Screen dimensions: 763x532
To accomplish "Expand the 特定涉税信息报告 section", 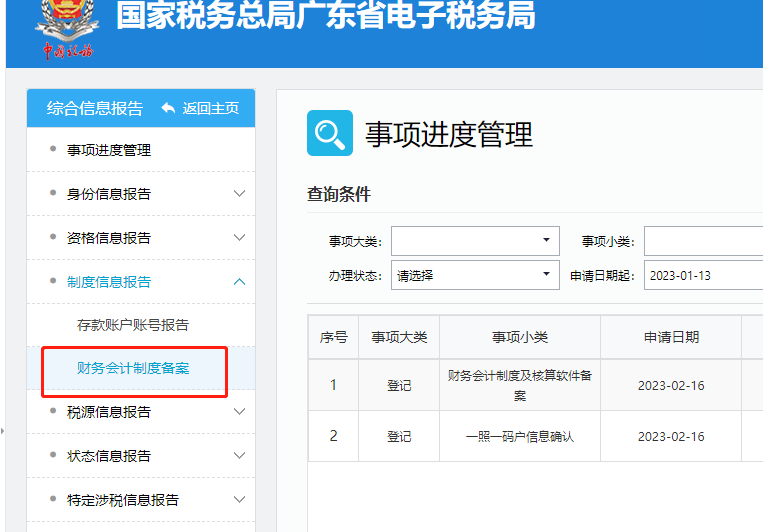I will tap(238, 500).
